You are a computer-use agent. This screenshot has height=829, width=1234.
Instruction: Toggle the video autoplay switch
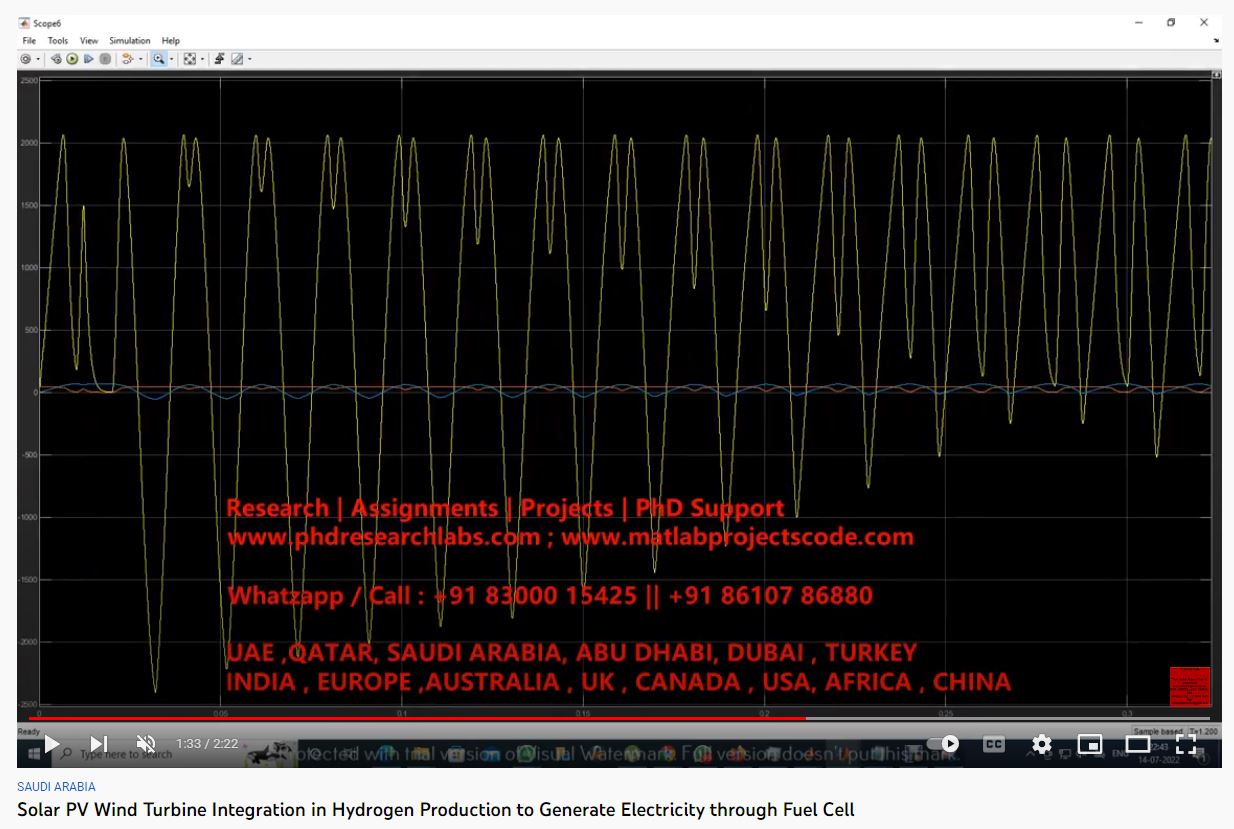tap(944, 744)
